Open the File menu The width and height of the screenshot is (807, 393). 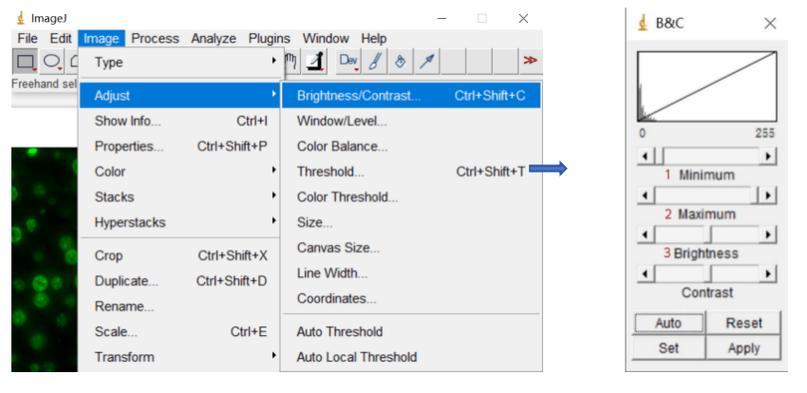[27, 39]
